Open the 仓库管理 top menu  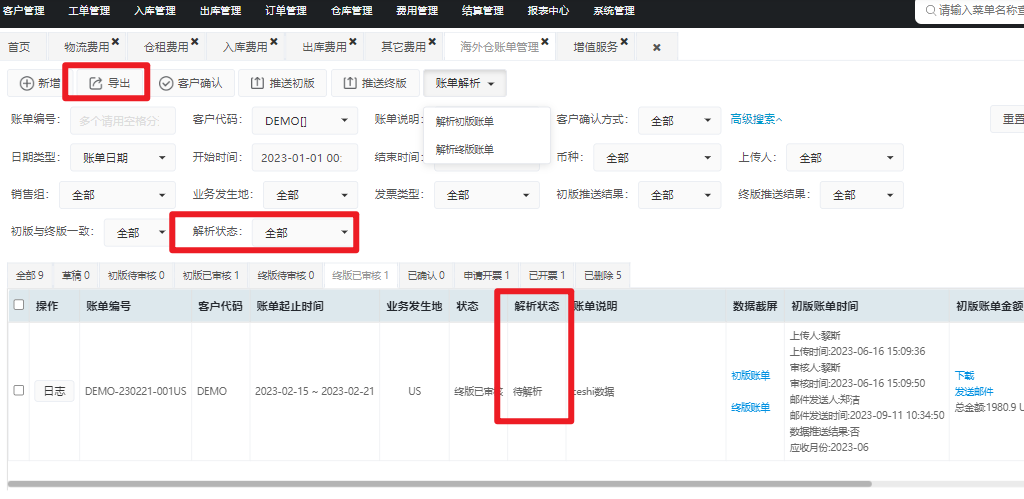pos(351,11)
